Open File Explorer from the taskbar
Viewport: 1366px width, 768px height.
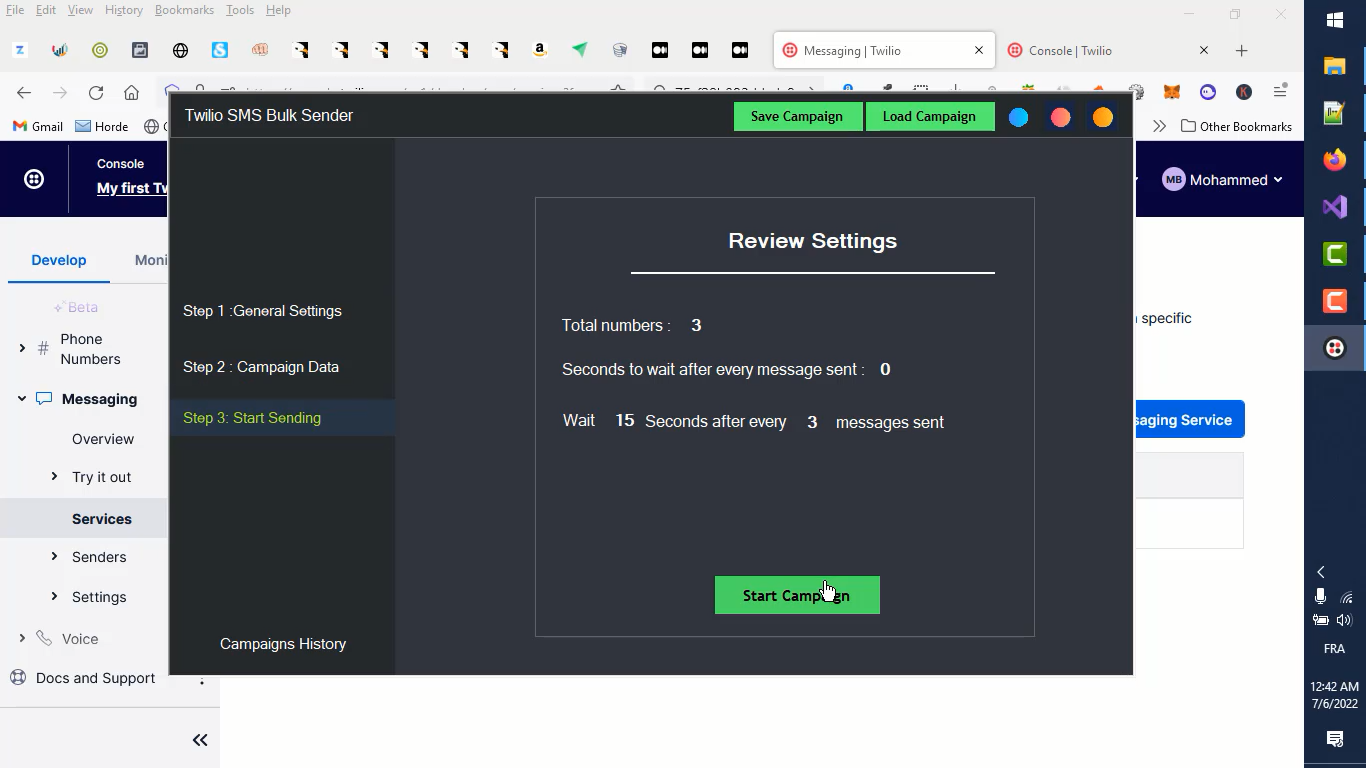[1335, 66]
